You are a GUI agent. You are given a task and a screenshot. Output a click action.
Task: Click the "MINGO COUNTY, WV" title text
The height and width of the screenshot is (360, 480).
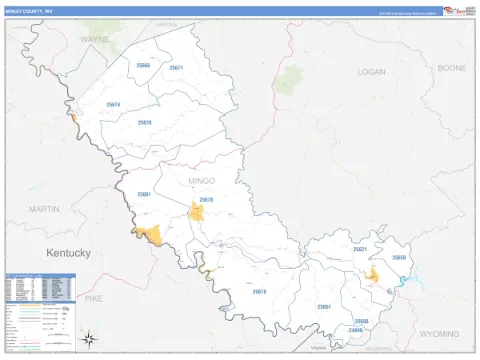29,11
